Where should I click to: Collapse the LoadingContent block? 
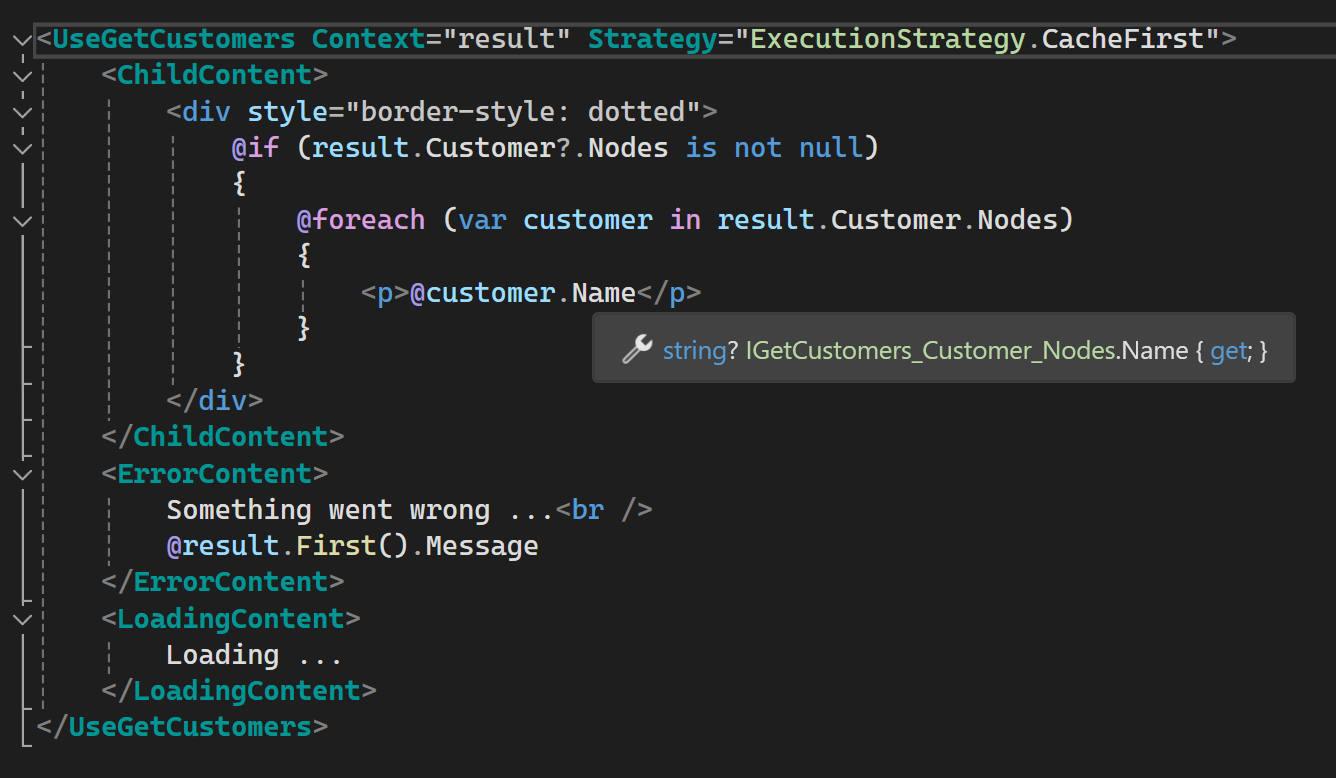click(x=23, y=620)
